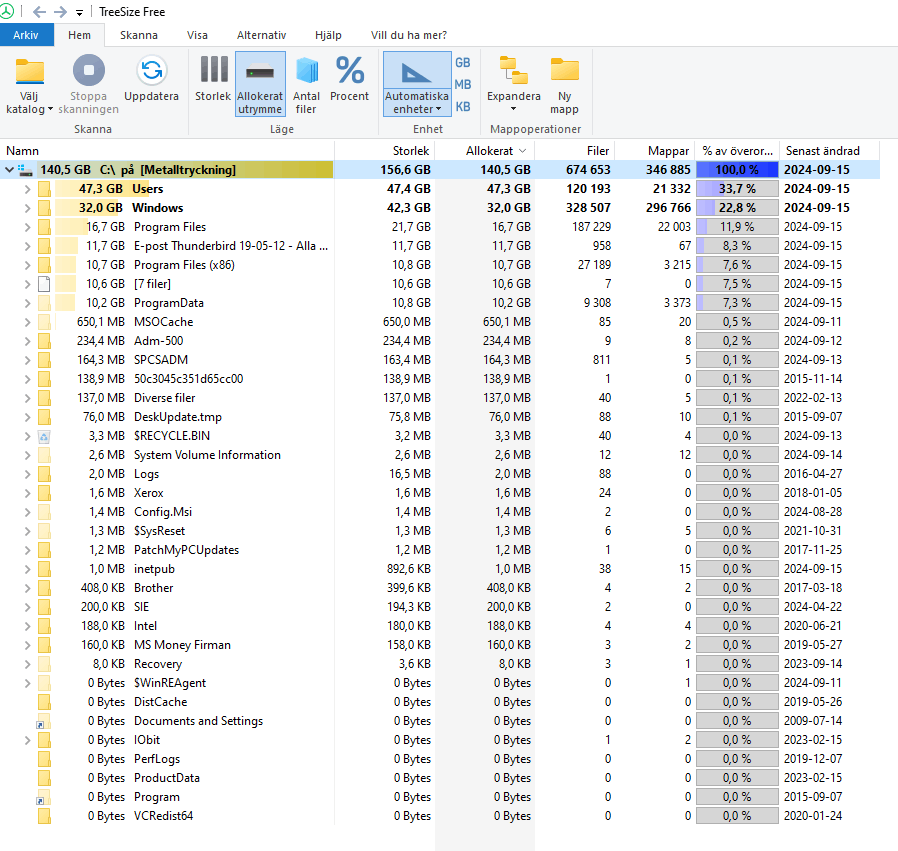Set the unit to GB

coord(463,62)
